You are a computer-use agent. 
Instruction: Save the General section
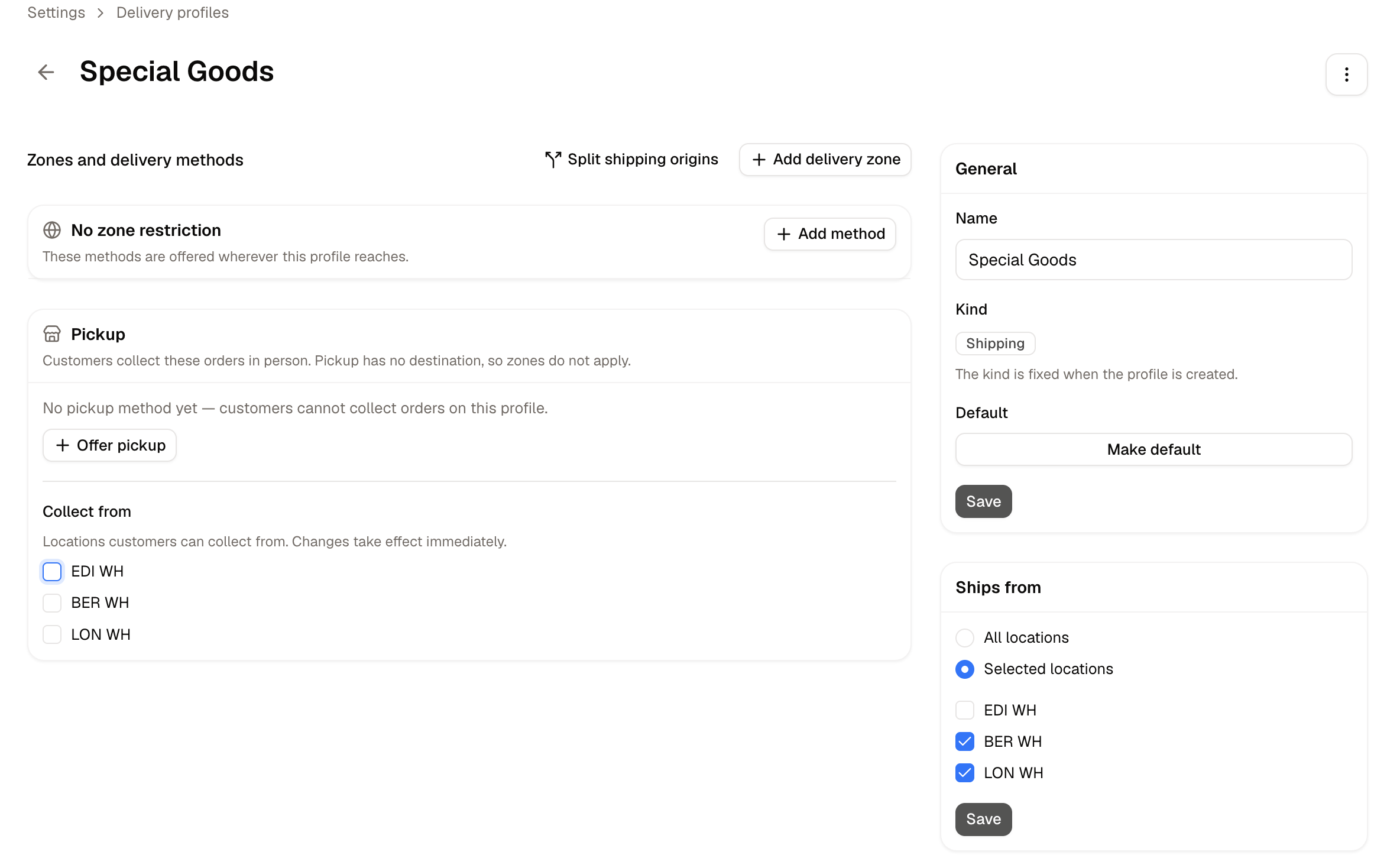pos(983,501)
